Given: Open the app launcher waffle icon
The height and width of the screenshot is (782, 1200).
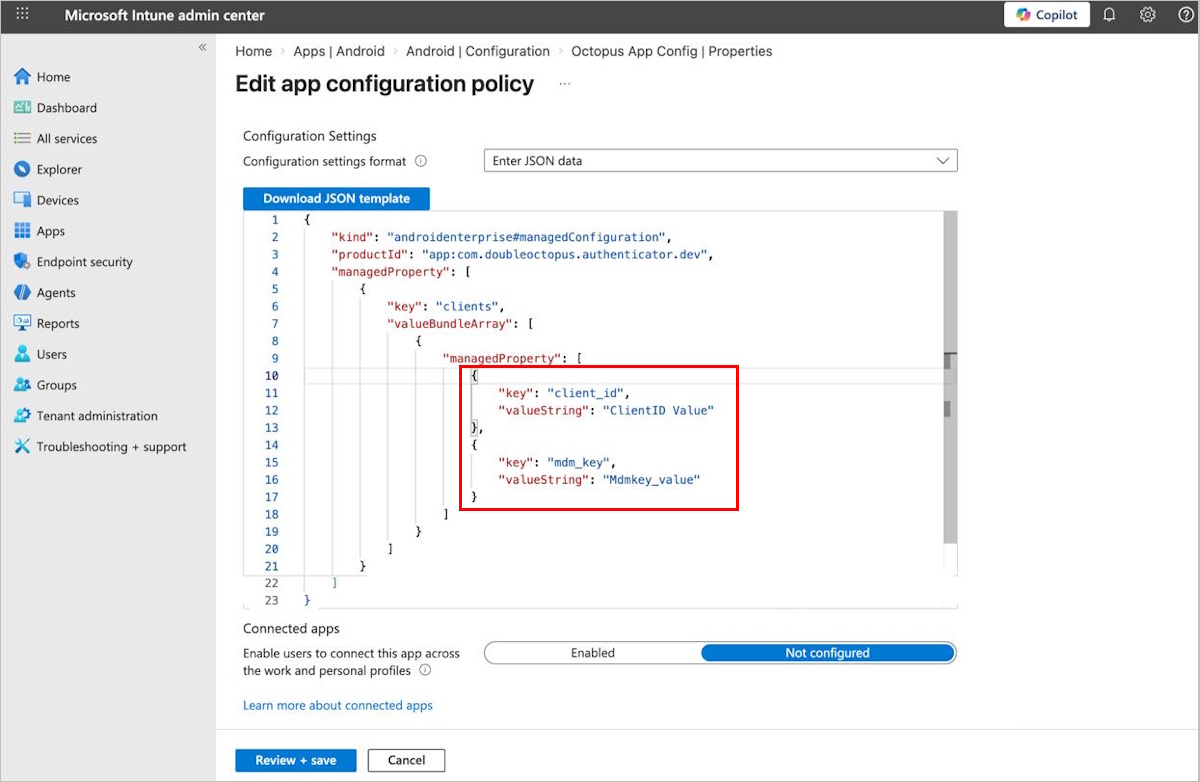Looking at the screenshot, I should (x=22, y=15).
